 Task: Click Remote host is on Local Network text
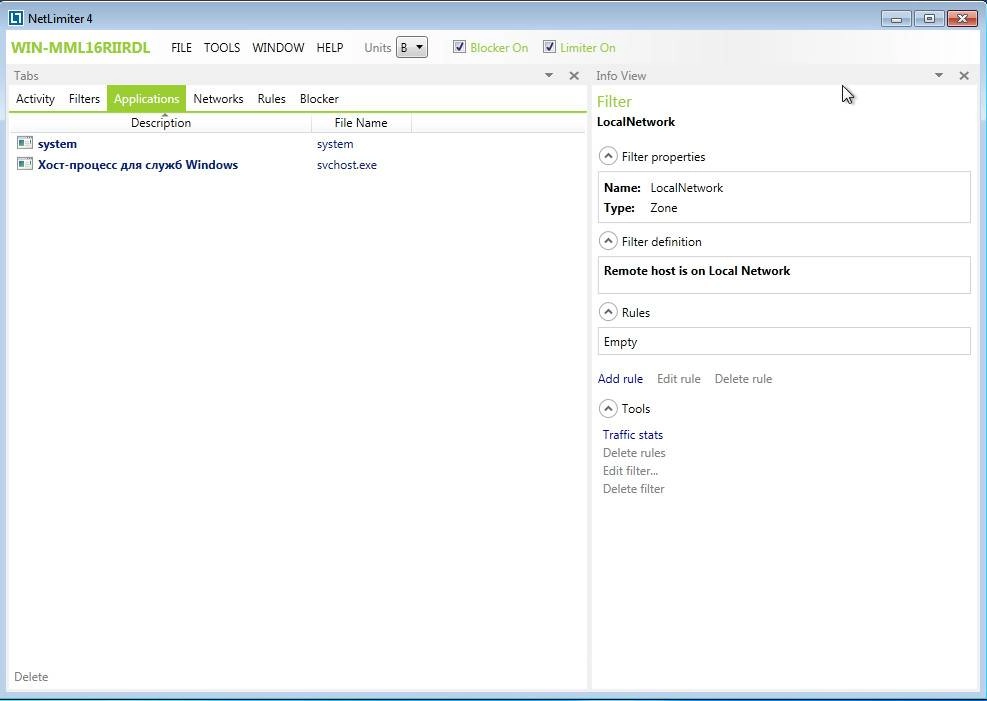[697, 271]
